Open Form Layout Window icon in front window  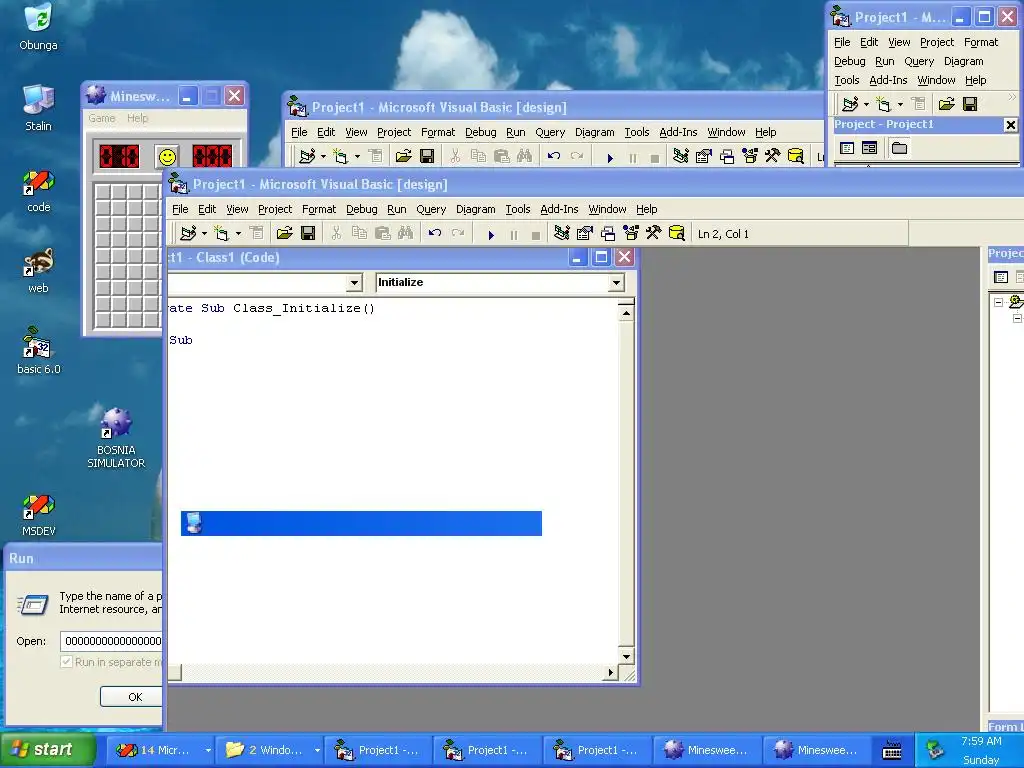(x=607, y=233)
